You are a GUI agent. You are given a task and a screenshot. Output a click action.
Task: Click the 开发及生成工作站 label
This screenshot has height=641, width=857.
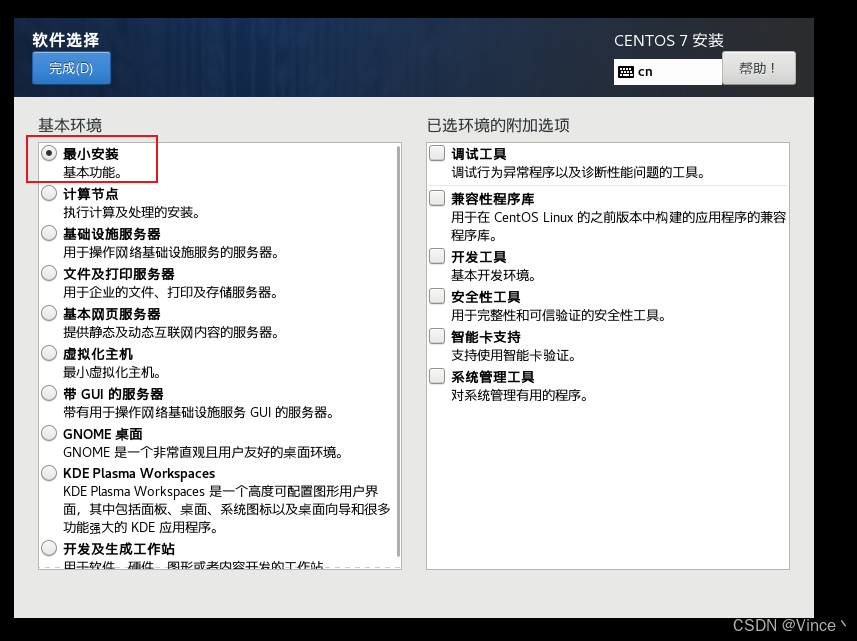pos(119,549)
